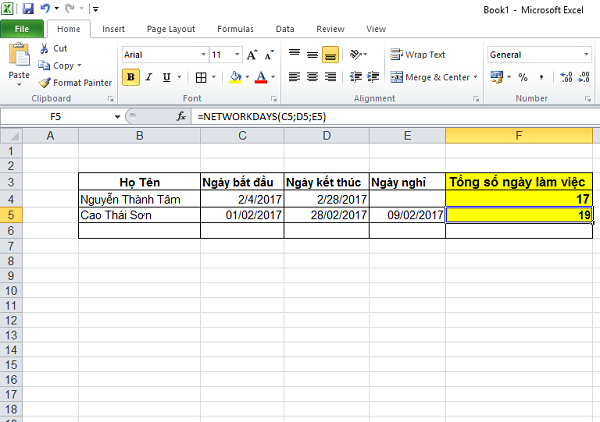
Task: Open the green File button
Action: click(x=22, y=29)
